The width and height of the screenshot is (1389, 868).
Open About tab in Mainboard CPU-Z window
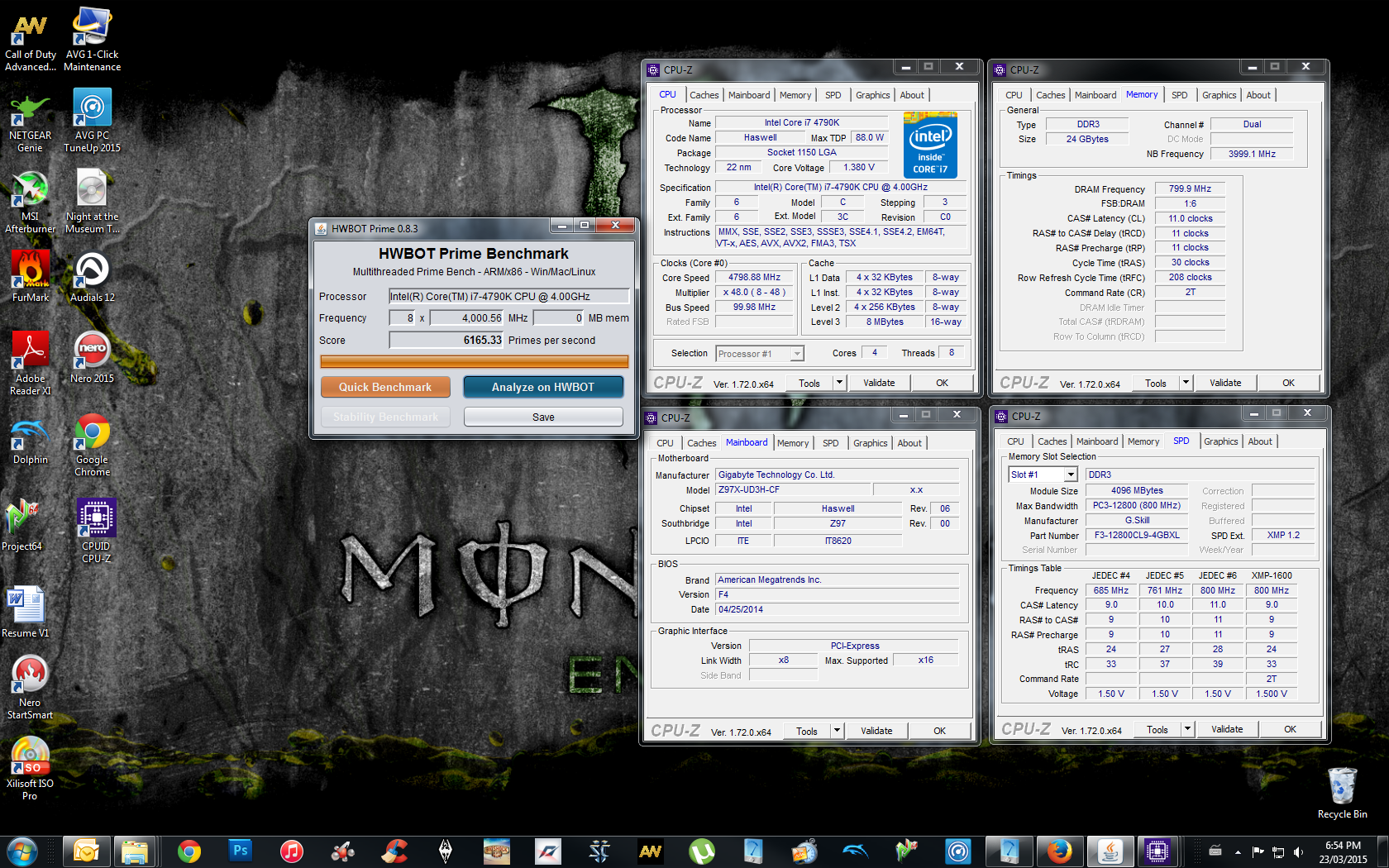point(909,443)
